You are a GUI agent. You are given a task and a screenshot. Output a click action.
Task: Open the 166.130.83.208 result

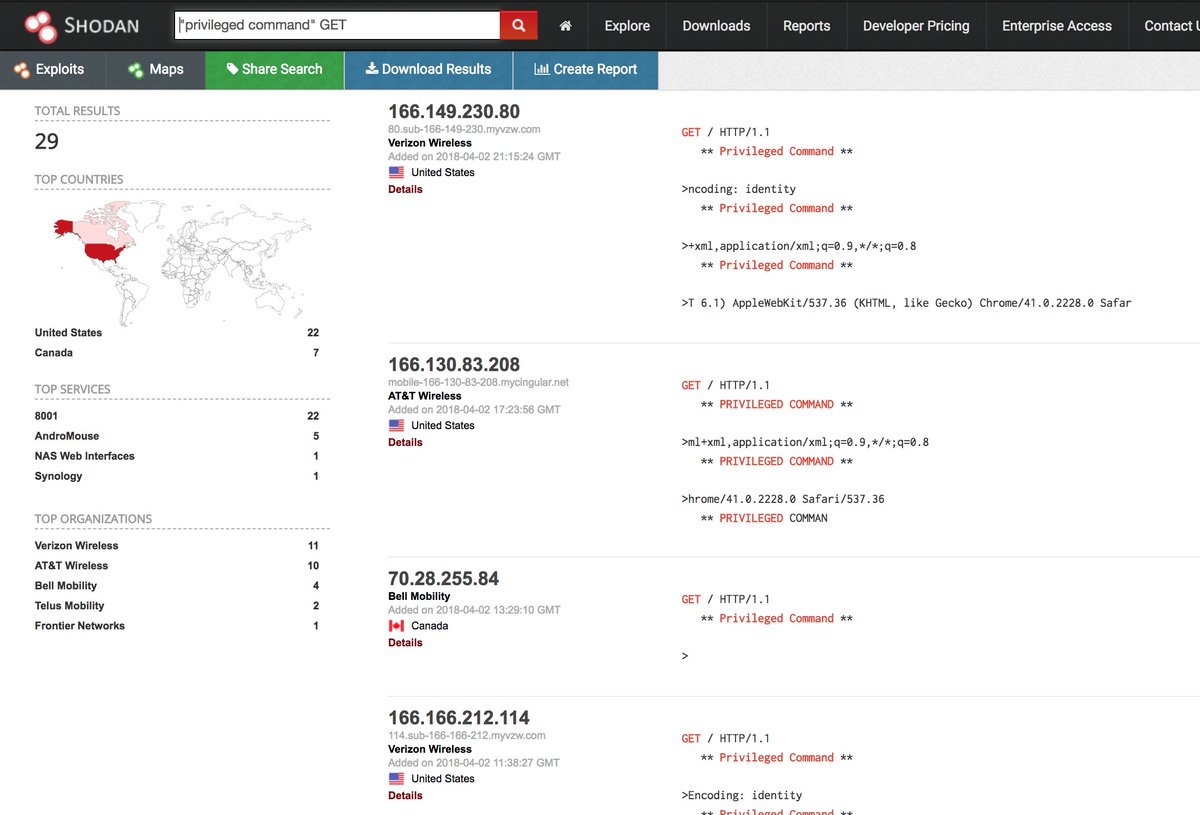coord(454,364)
